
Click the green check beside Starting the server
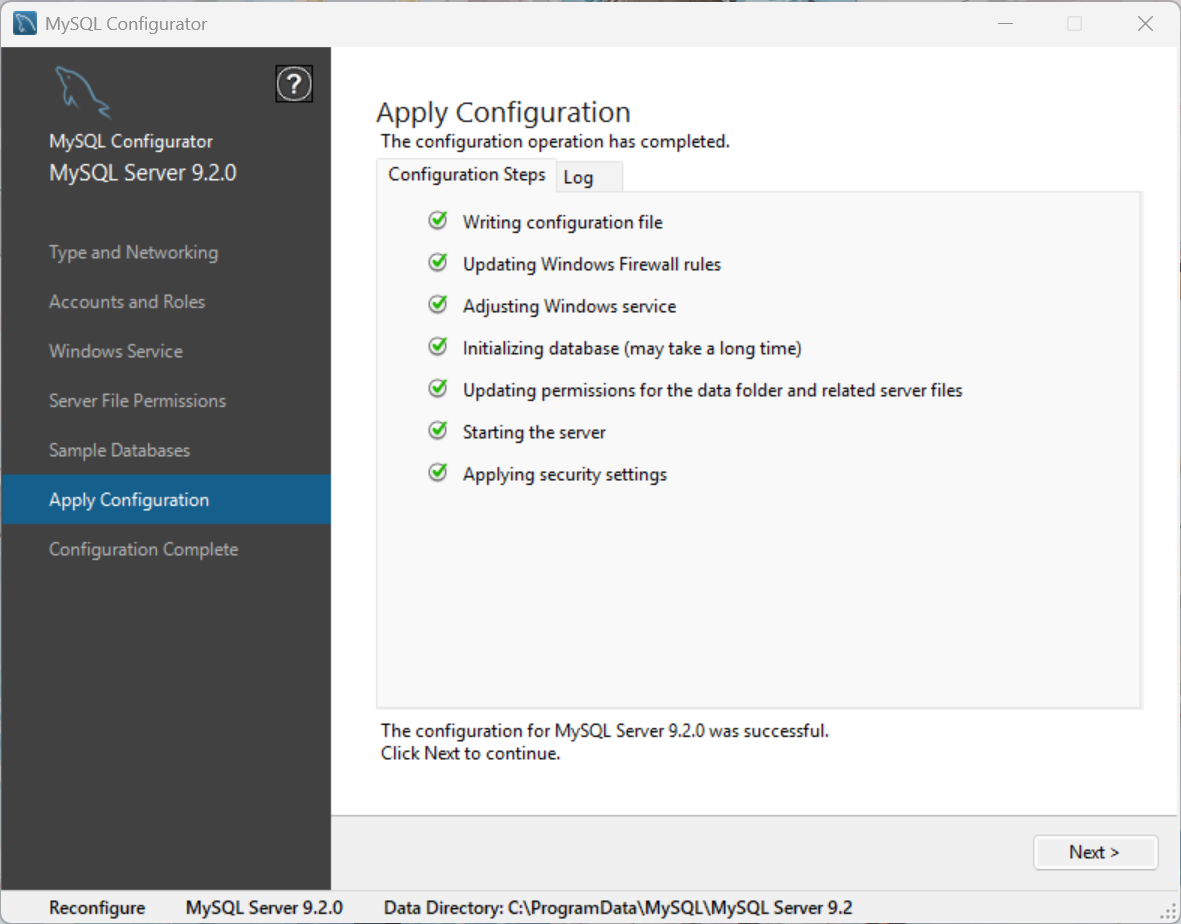[438, 431]
